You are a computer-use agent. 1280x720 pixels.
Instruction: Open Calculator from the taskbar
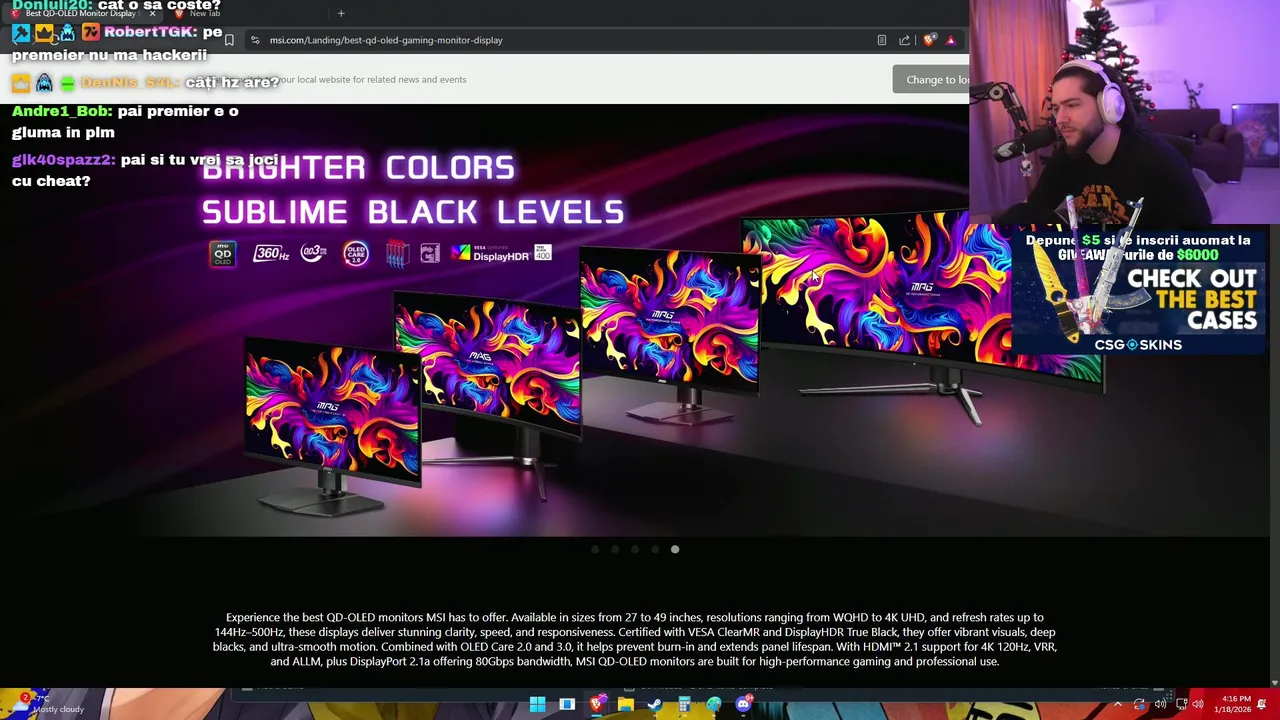pos(684,705)
